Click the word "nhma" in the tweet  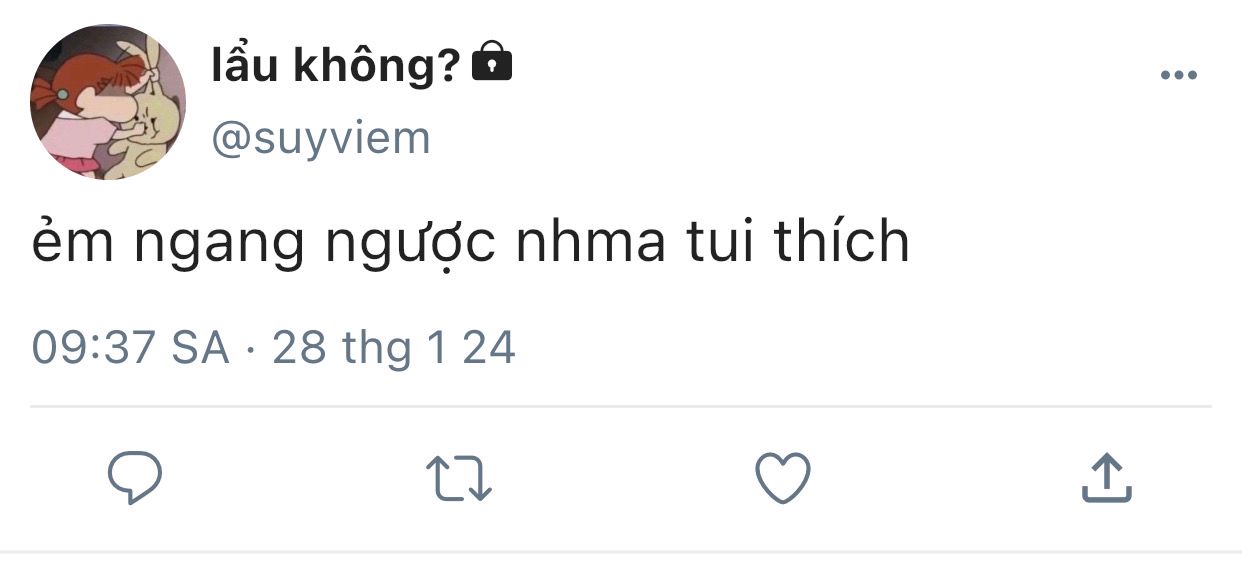point(591,243)
